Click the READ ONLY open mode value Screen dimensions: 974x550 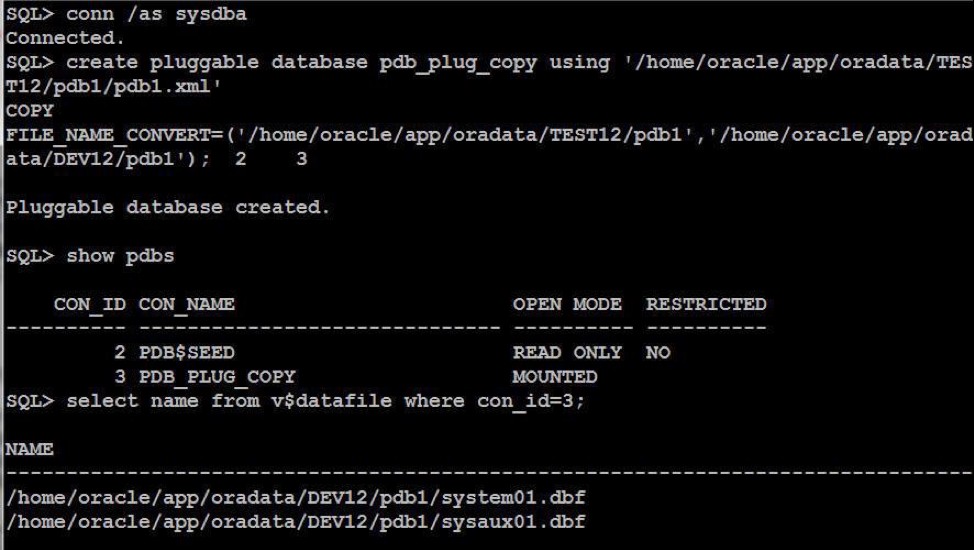pos(567,353)
